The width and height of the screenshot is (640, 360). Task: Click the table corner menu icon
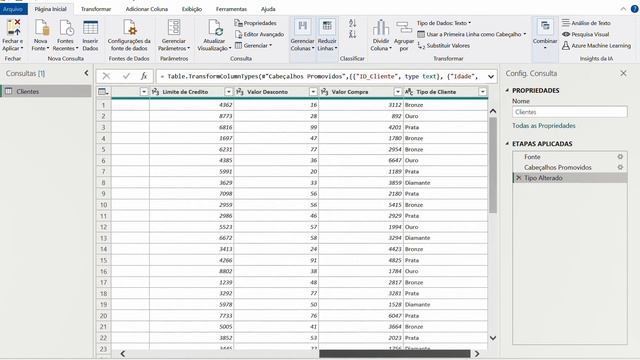click(x=103, y=92)
